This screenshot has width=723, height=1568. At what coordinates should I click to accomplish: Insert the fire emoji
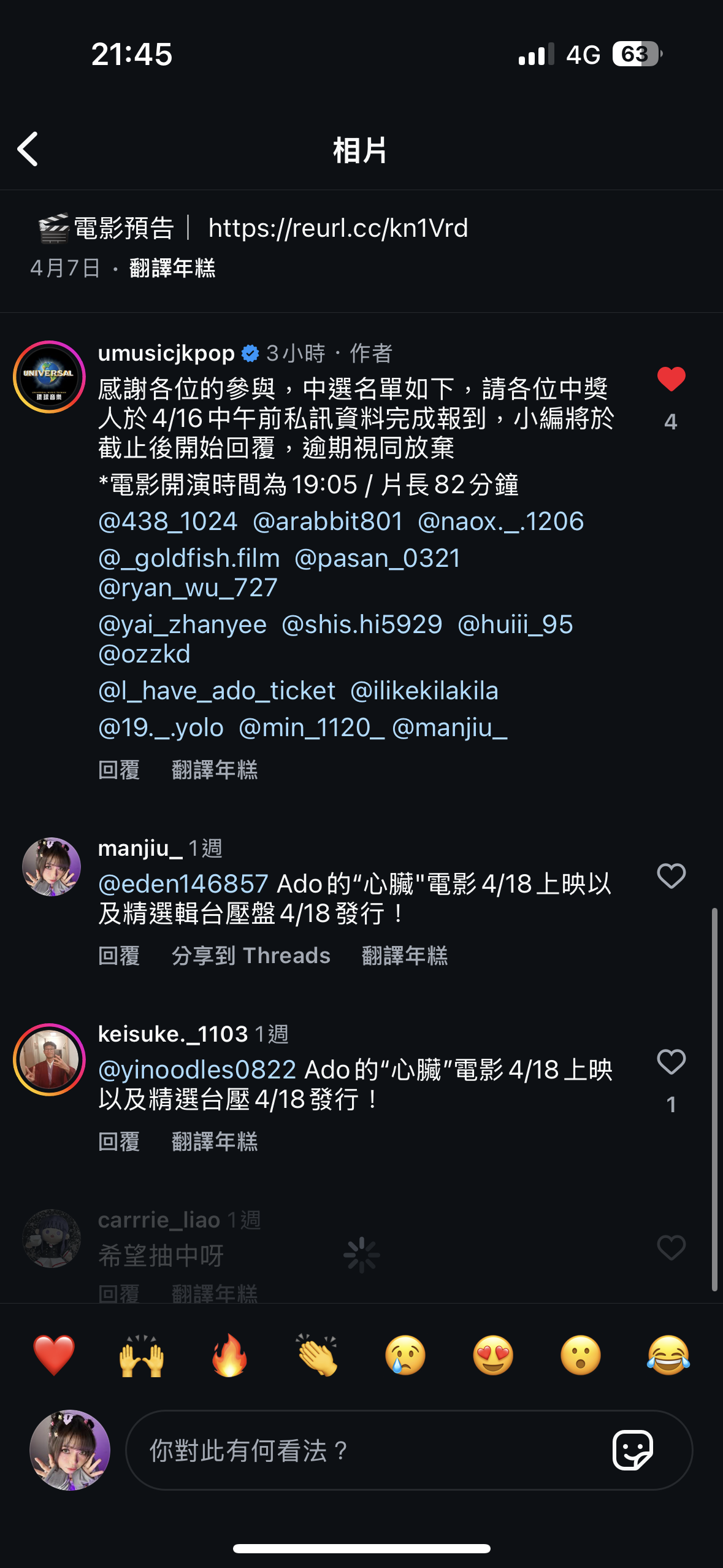point(229,1355)
